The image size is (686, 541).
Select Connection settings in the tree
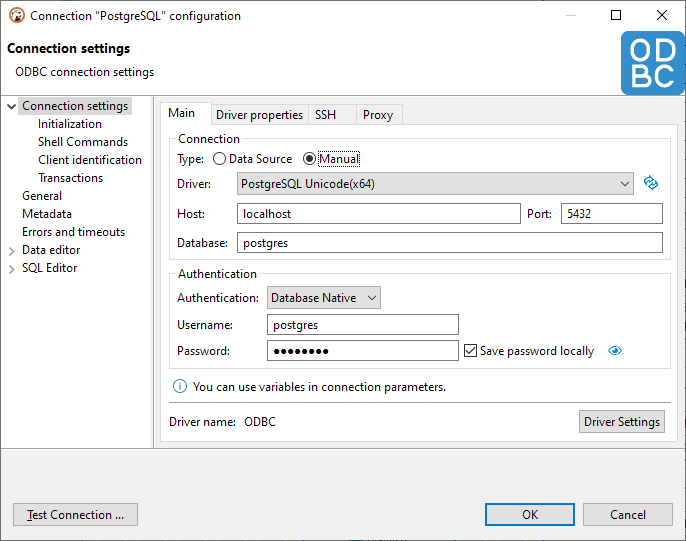pyautogui.click(x=75, y=106)
